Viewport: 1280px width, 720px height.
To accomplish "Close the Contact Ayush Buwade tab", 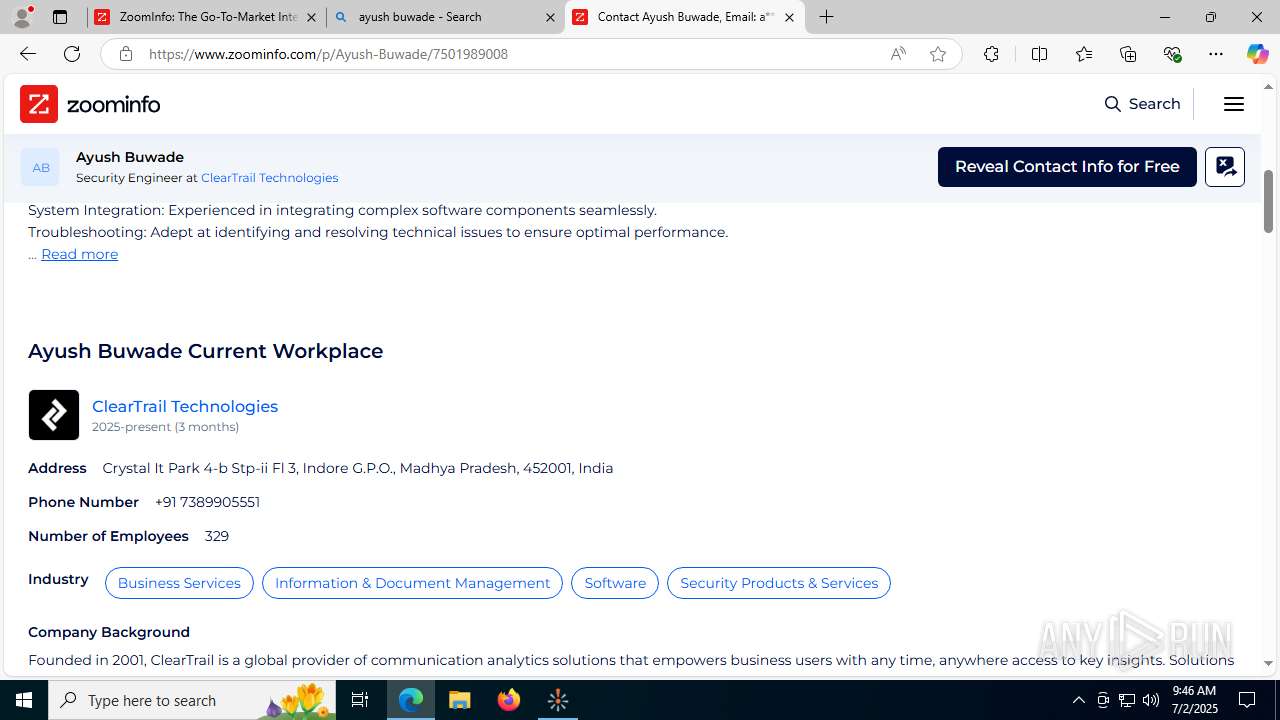I will pyautogui.click(x=789, y=17).
